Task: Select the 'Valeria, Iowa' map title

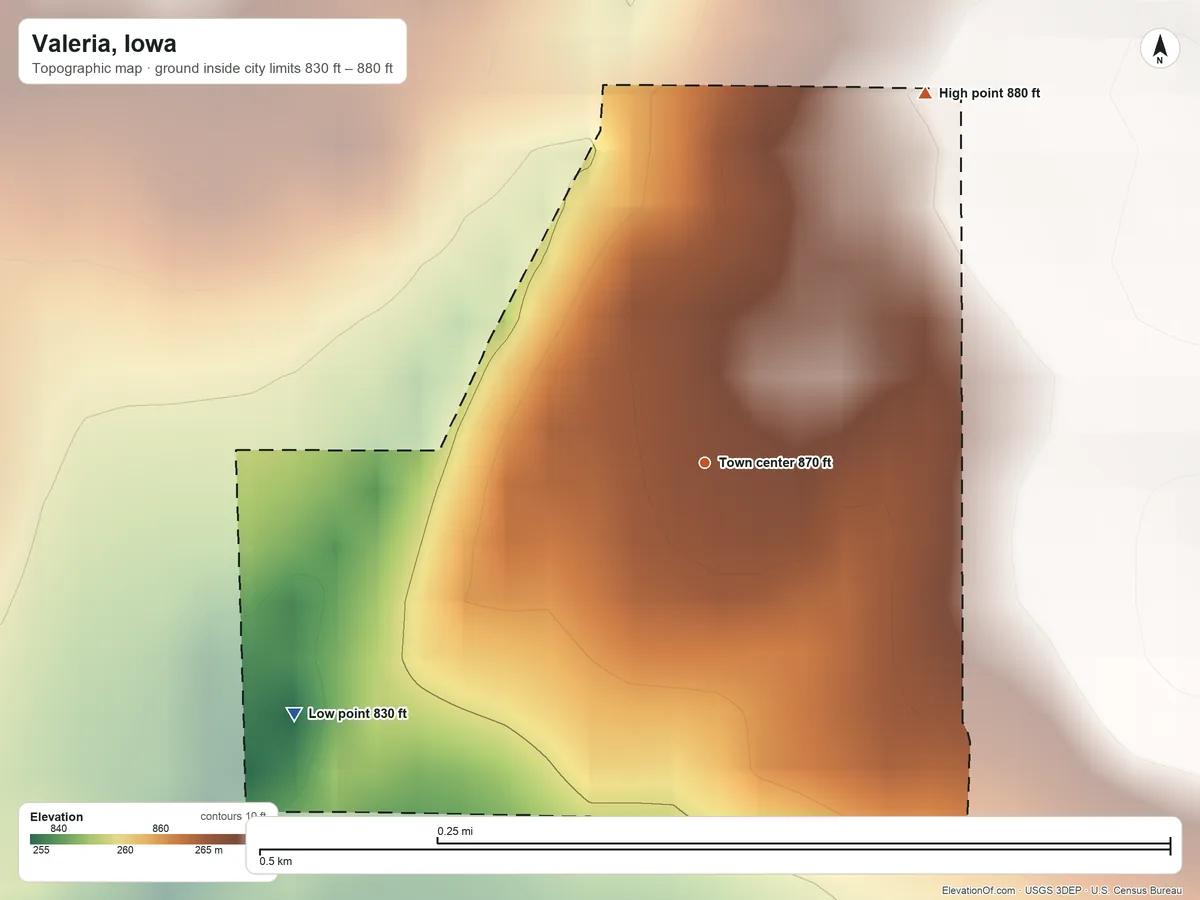Action: click(x=104, y=44)
